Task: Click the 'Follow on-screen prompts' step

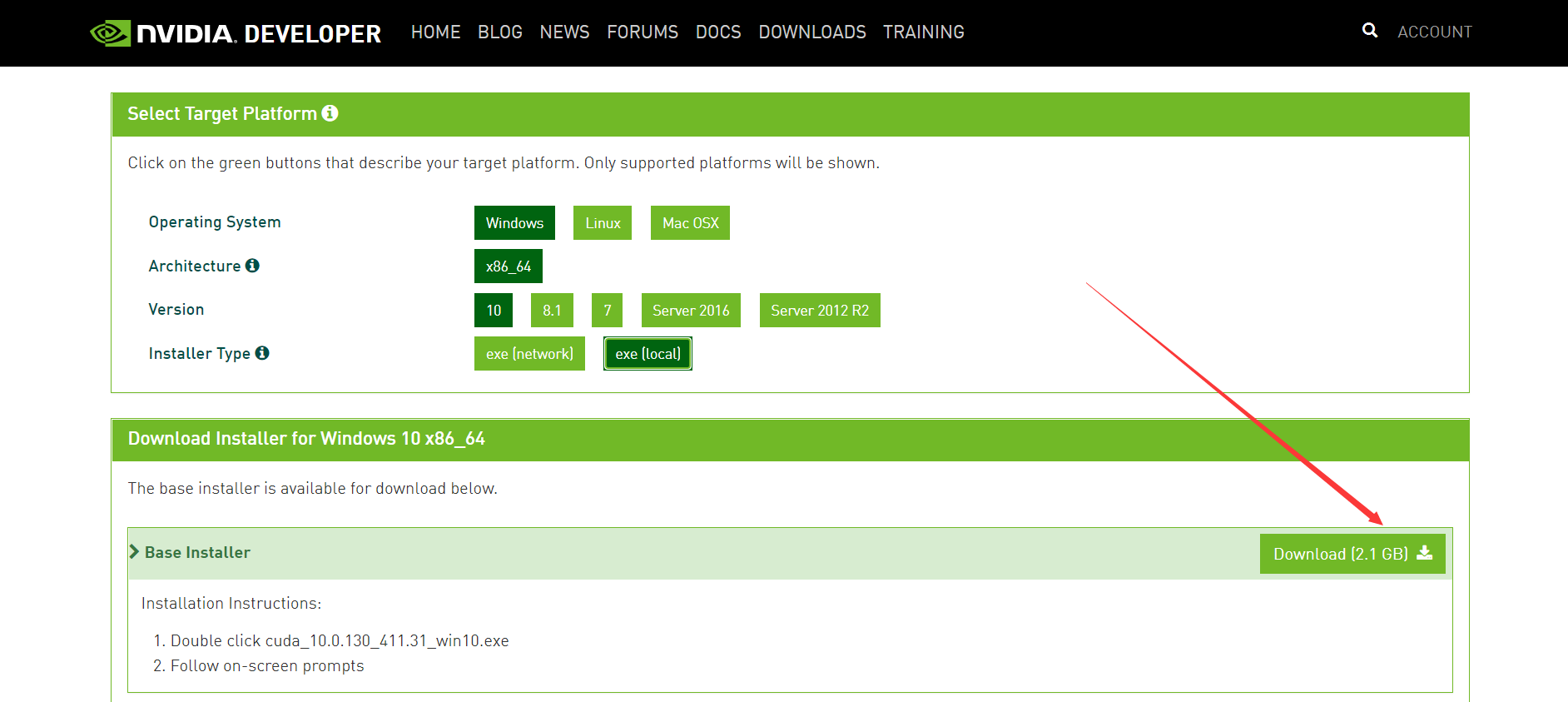Action: [267, 665]
